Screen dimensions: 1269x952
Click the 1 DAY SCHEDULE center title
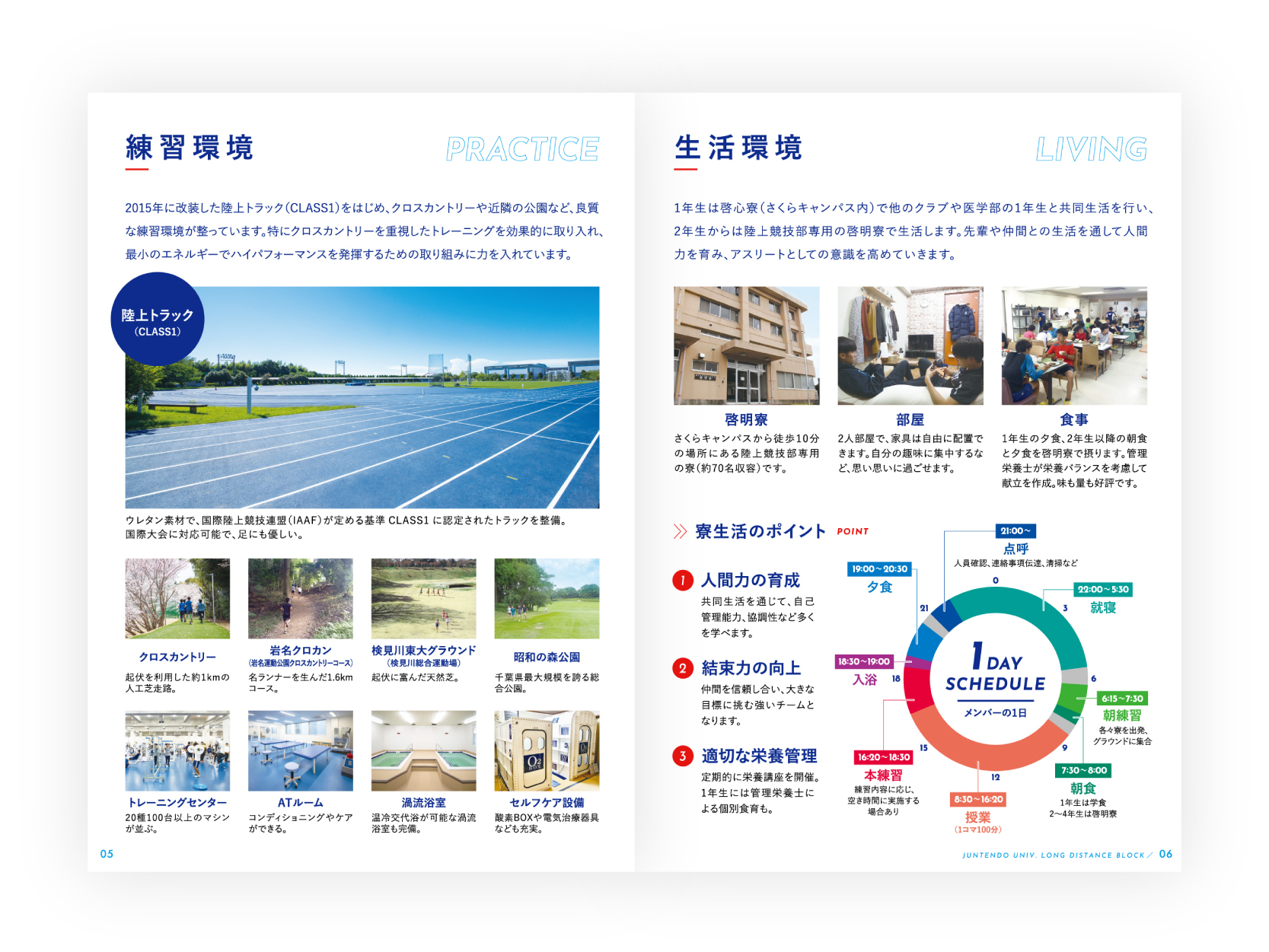coord(996,667)
